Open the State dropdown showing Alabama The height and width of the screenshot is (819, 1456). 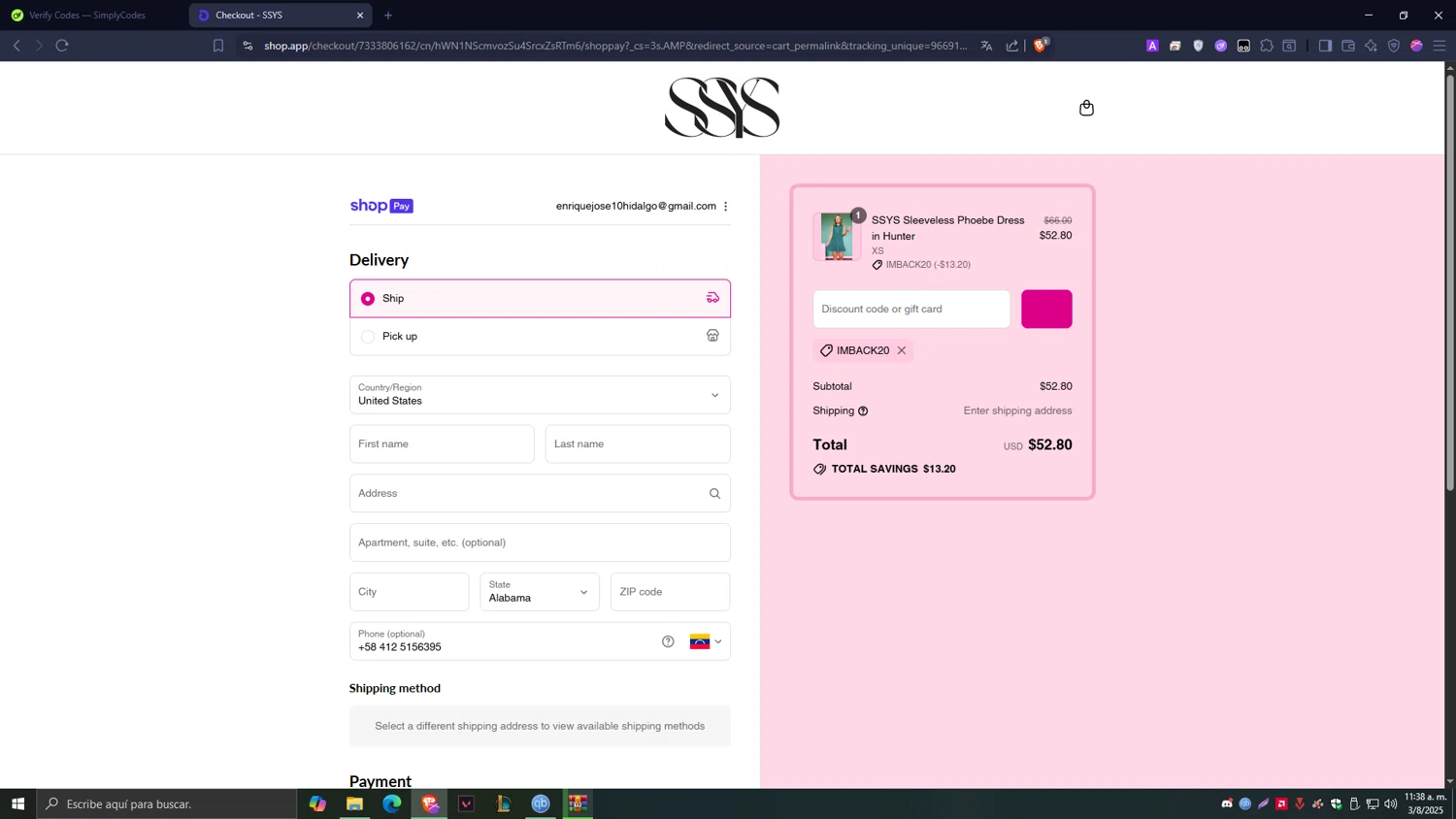click(540, 592)
